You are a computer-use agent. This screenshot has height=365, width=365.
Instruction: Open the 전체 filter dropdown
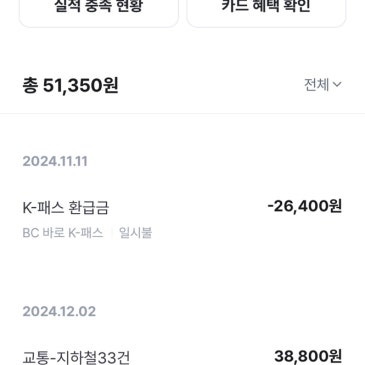(322, 85)
